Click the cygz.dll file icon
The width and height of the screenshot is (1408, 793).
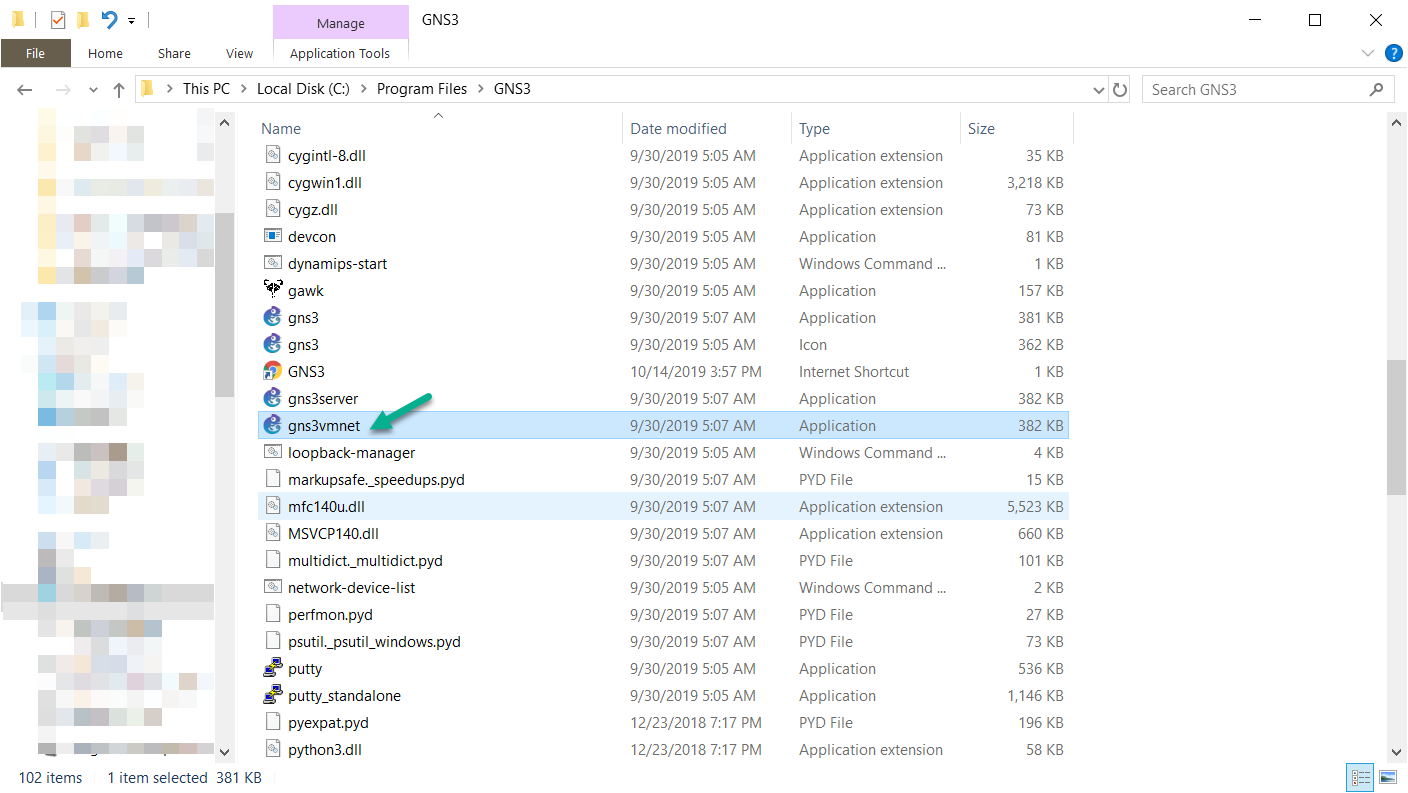(x=273, y=209)
